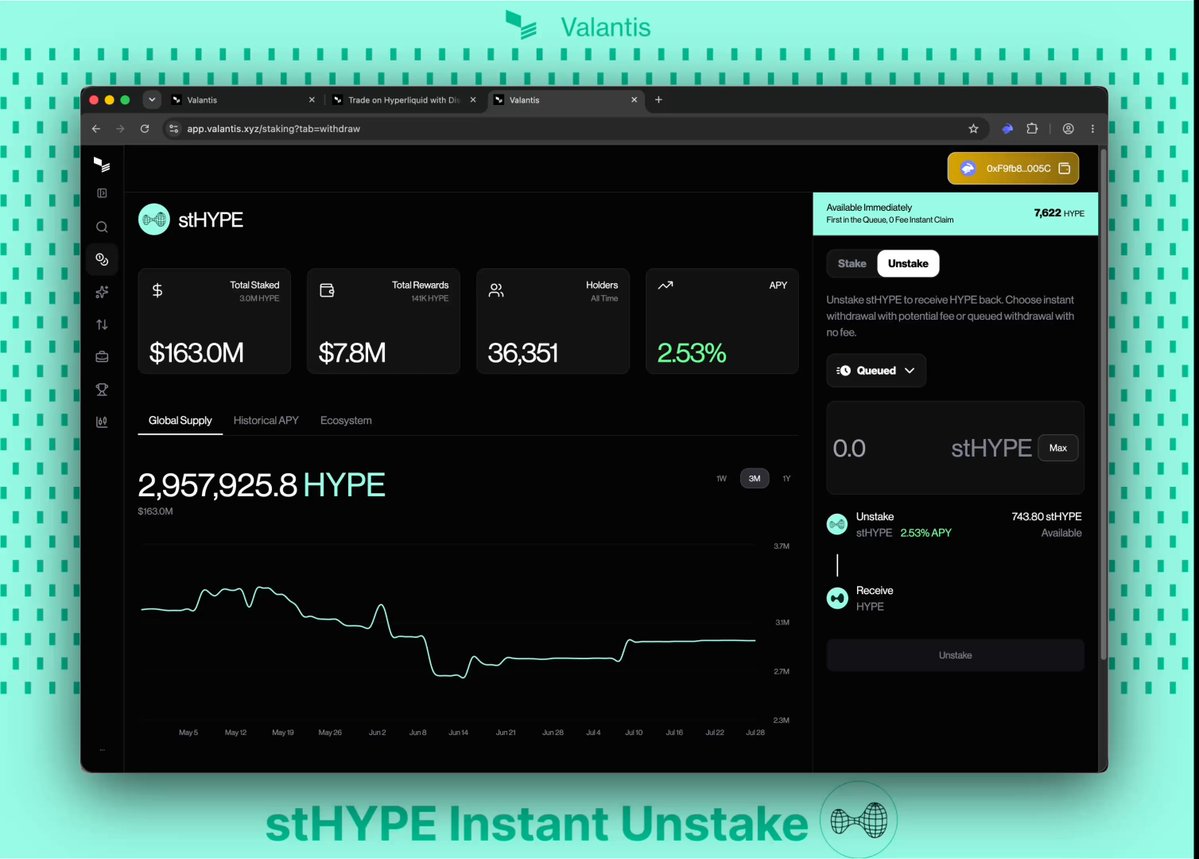Open the sparkles sidebar icon
This screenshot has width=1199, height=859.
102,292
